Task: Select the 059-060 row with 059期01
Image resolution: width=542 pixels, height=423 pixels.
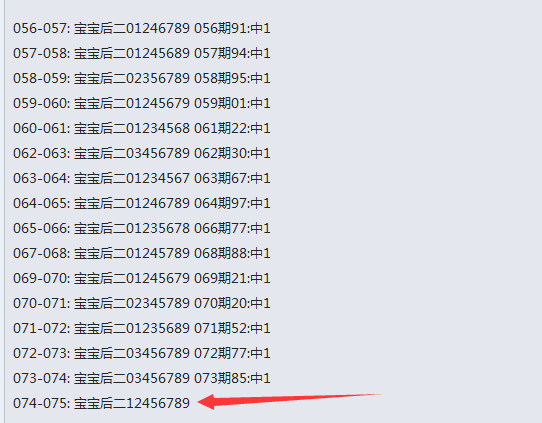Action: 142,103
